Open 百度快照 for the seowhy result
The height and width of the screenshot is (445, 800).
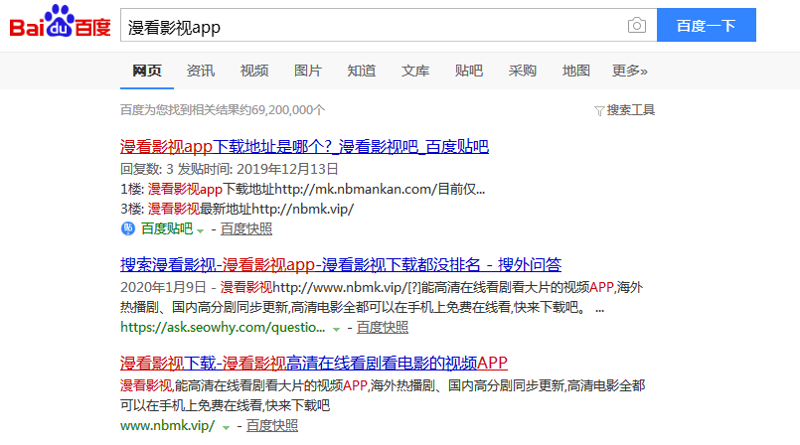[x=382, y=327]
